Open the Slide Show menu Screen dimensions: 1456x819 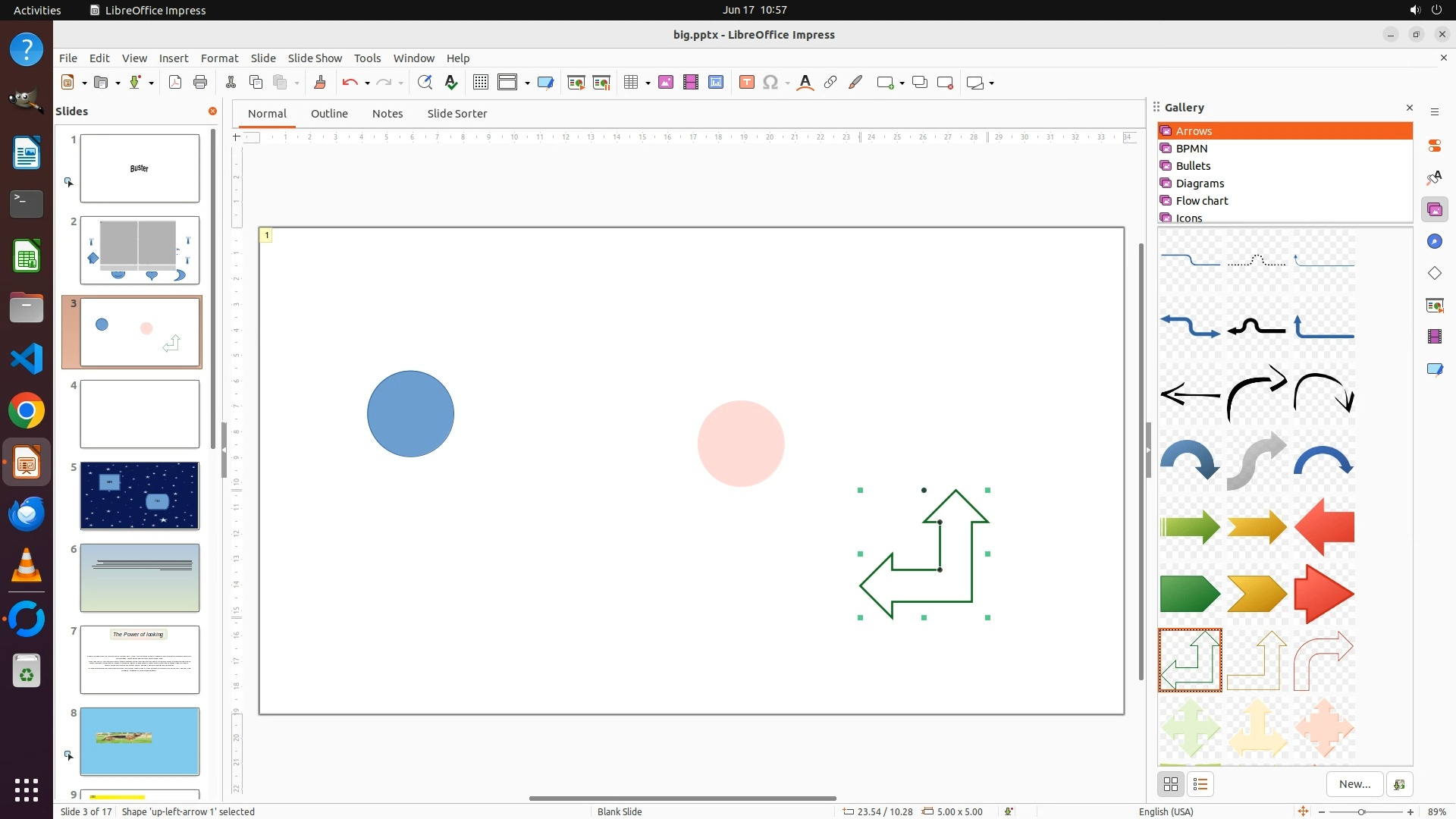[315, 58]
